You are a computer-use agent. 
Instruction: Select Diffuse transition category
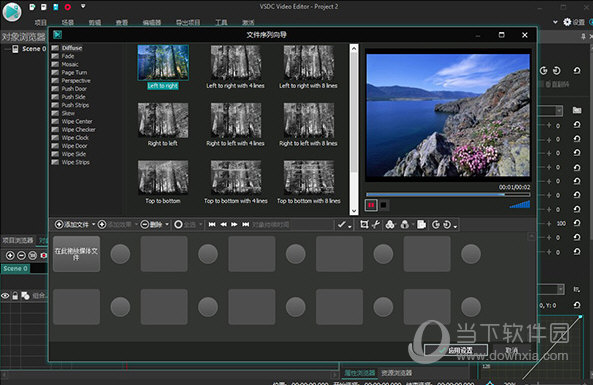pyautogui.click(x=67, y=48)
